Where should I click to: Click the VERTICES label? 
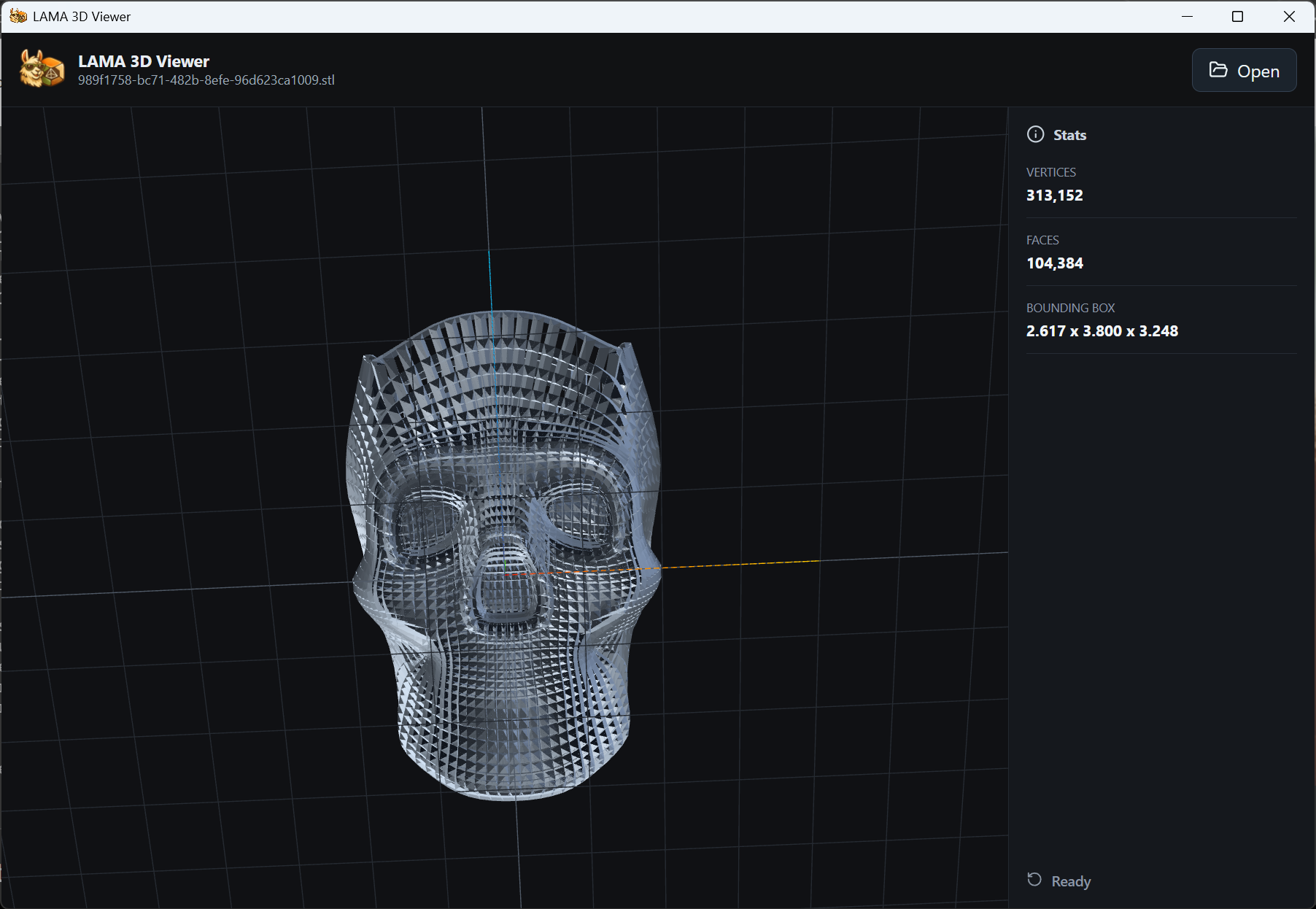point(1050,172)
